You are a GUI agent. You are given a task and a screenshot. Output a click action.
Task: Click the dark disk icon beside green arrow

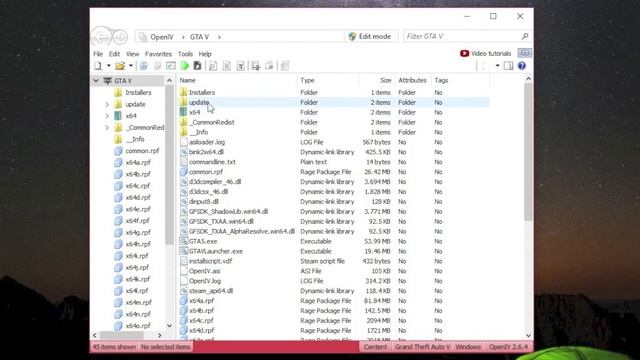pyautogui.click(x=197, y=66)
